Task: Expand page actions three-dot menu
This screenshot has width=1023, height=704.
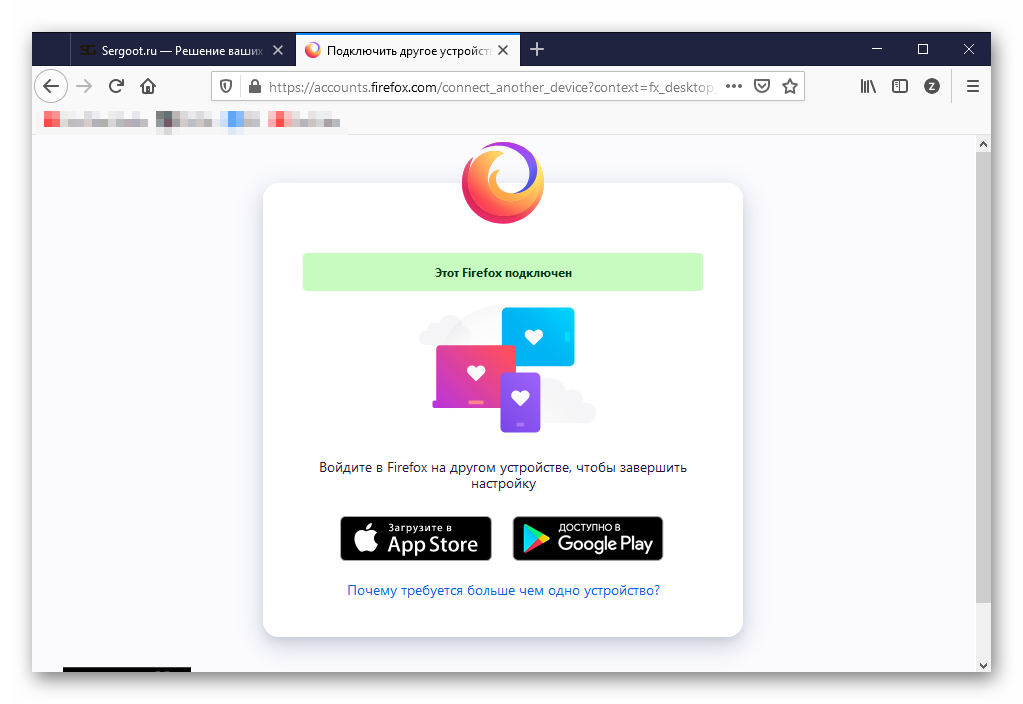Action: (x=734, y=87)
